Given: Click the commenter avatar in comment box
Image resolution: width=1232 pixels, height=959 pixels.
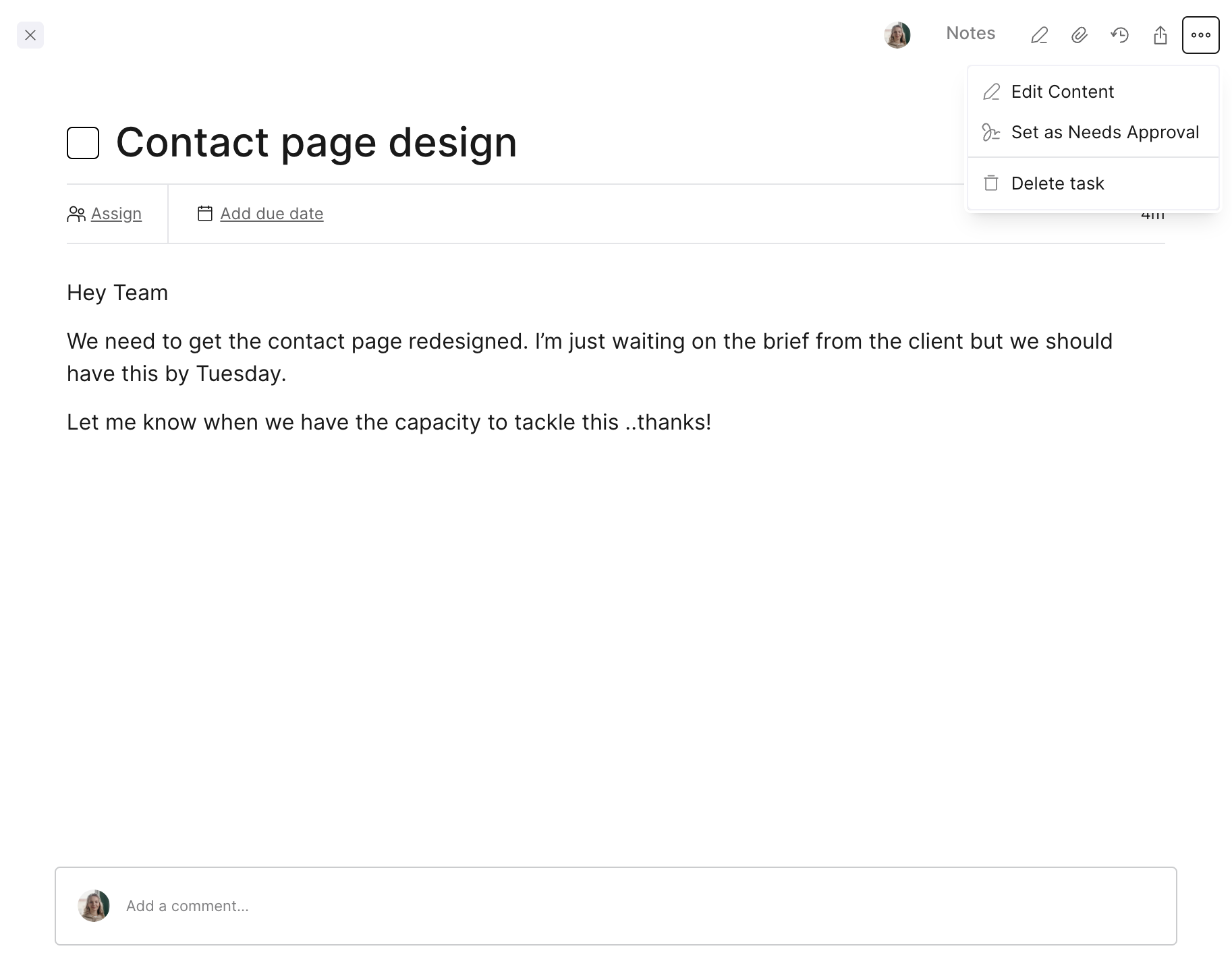Looking at the screenshot, I should click(94, 906).
